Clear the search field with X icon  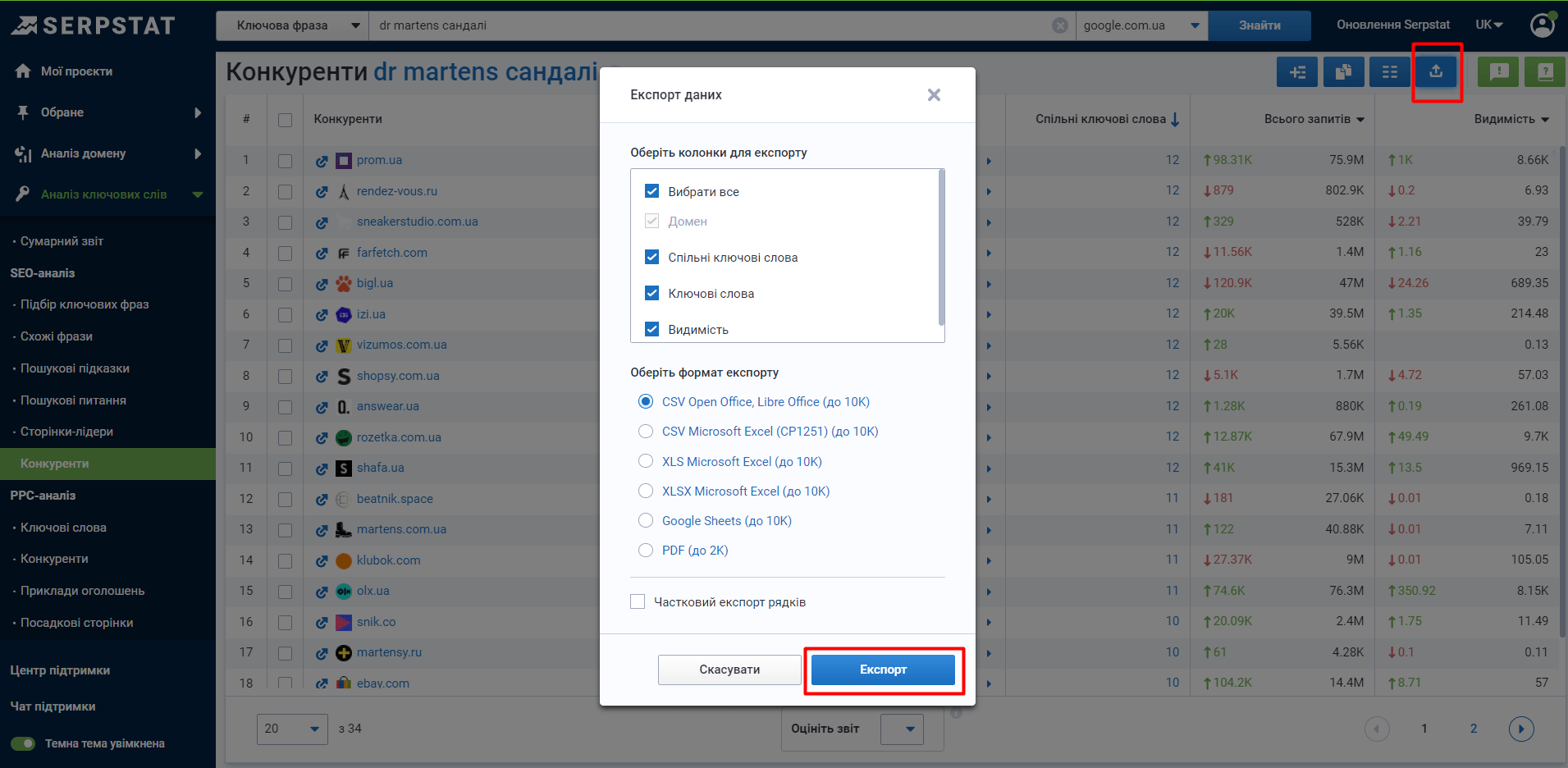click(1059, 25)
